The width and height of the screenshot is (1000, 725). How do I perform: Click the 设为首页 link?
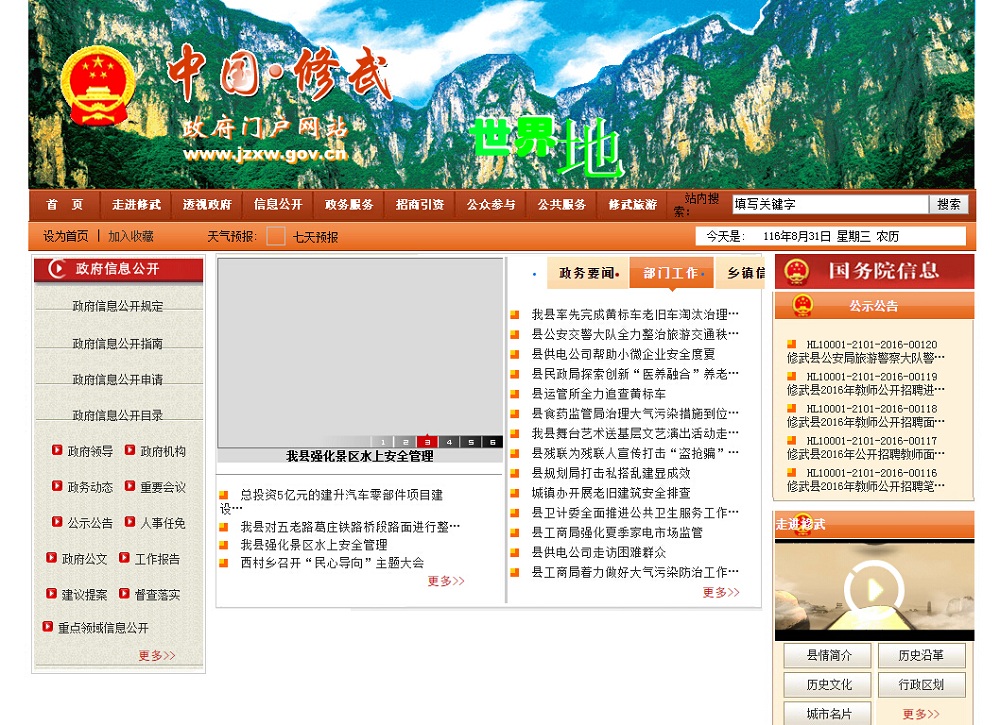coord(66,236)
